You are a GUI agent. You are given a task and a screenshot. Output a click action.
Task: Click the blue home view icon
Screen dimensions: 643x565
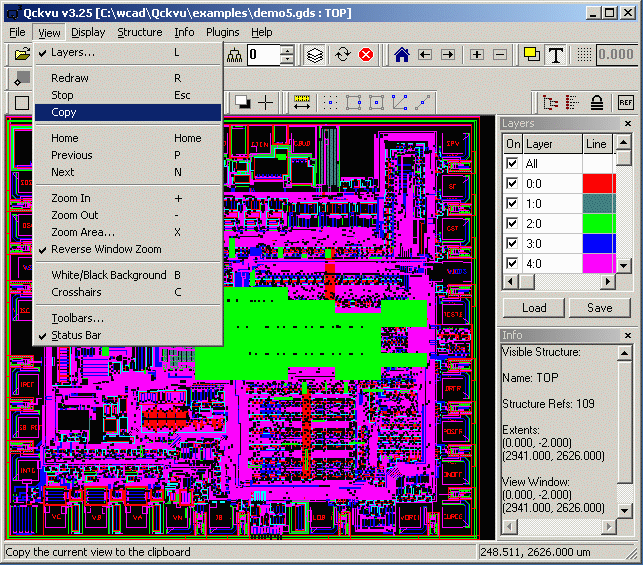click(x=402, y=55)
